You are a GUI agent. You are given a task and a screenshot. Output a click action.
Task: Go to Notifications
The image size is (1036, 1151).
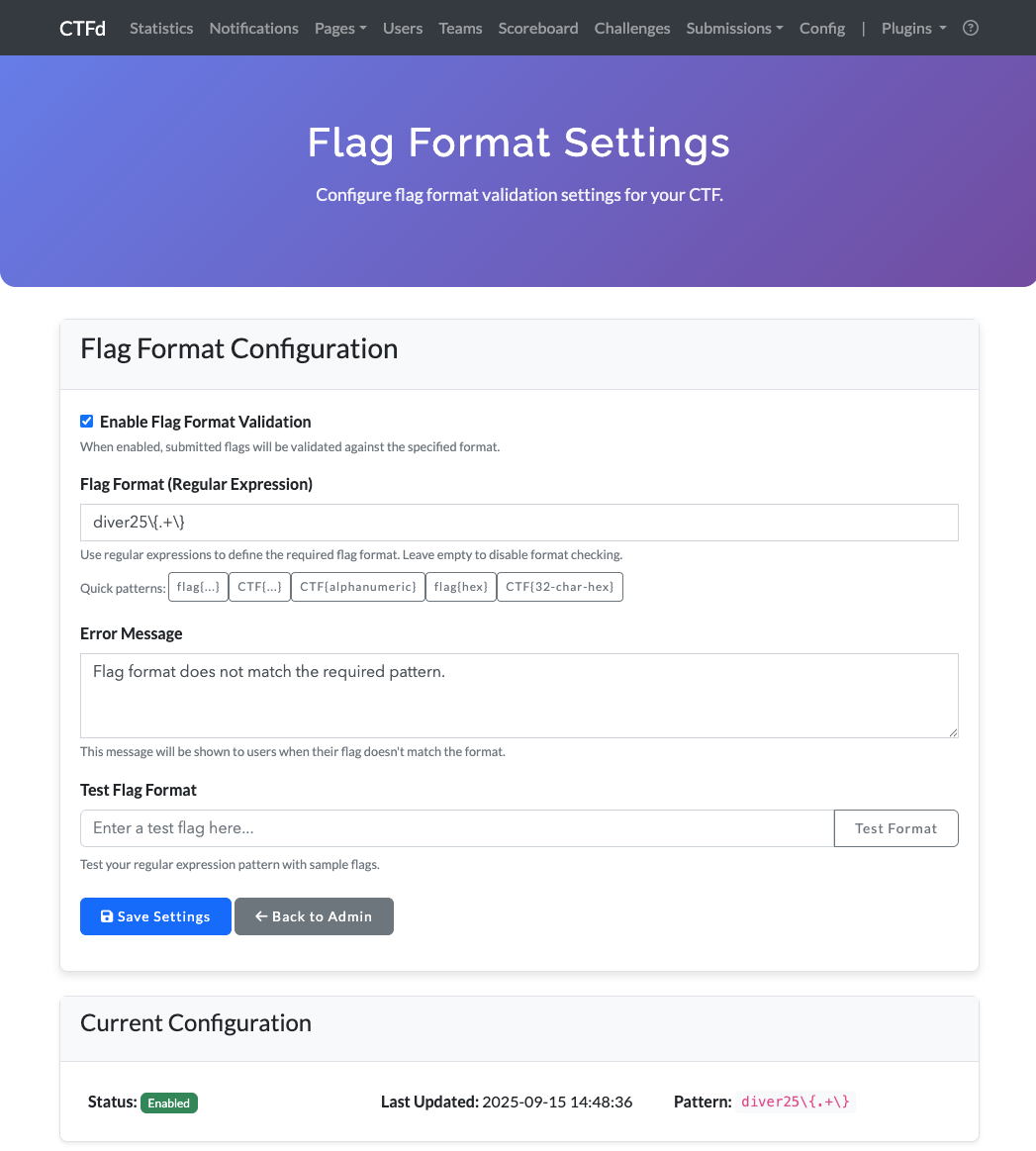pyautogui.click(x=254, y=28)
